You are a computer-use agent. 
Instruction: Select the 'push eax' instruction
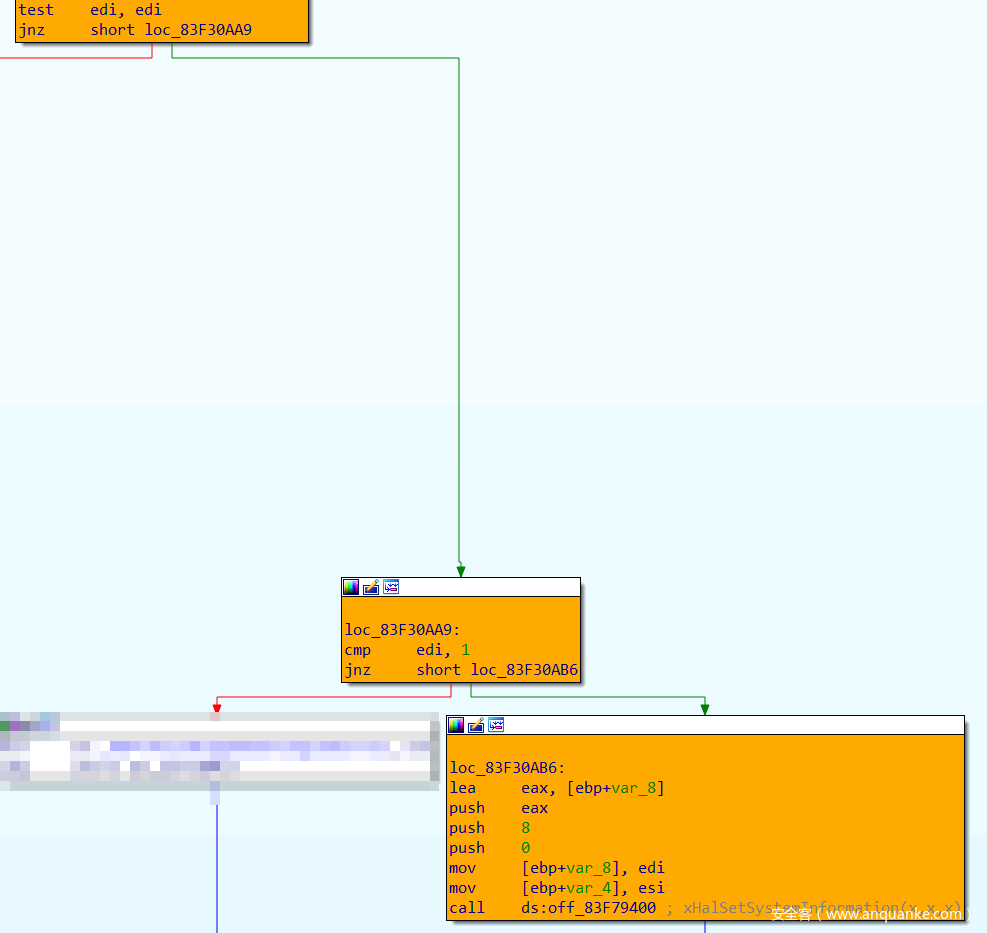click(499, 808)
